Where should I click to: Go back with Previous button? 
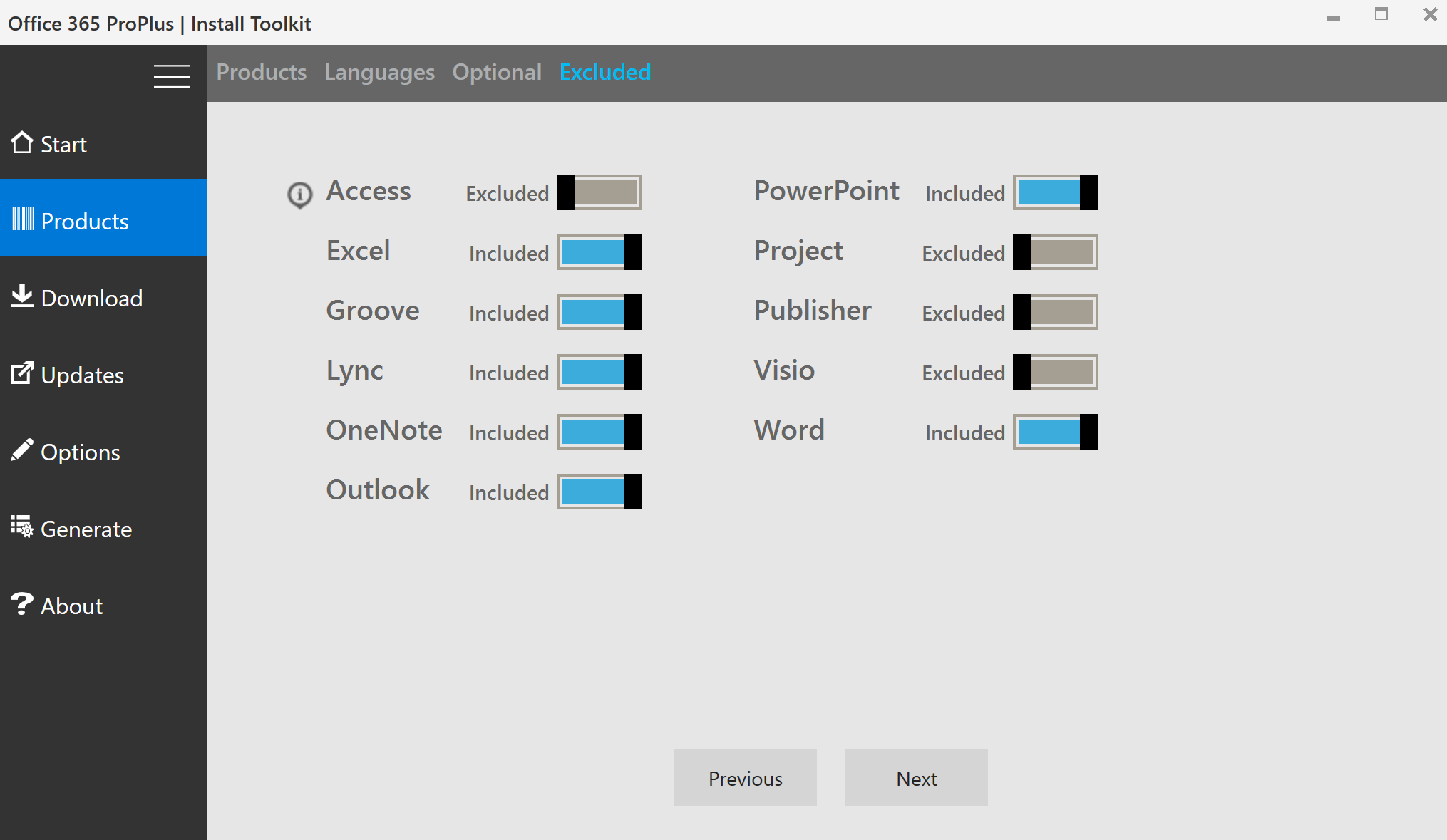tap(745, 777)
